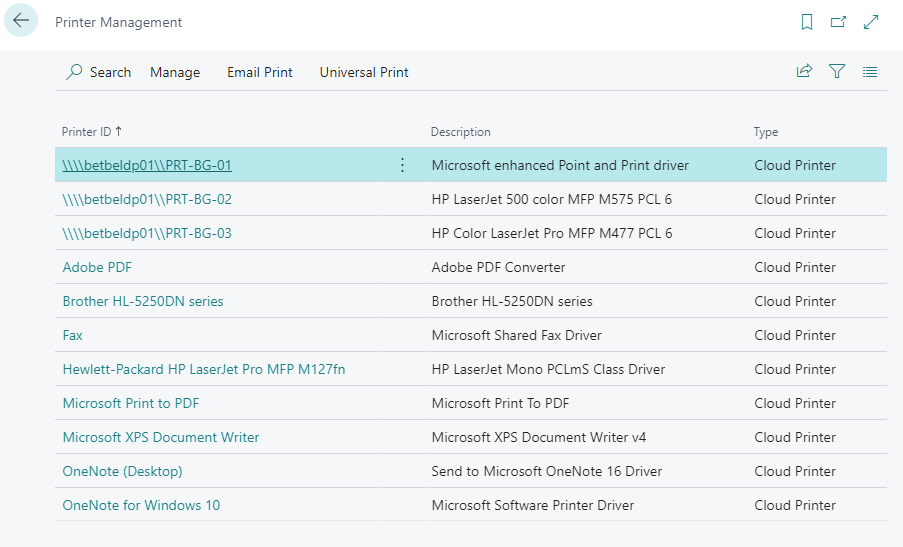Open the Fax printer
Image resolution: width=903 pixels, height=547 pixels.
tap(73, 335)
